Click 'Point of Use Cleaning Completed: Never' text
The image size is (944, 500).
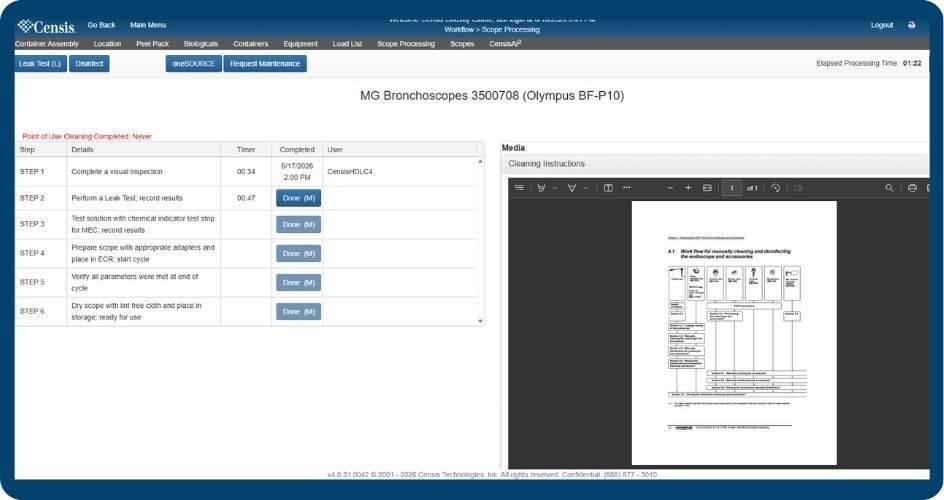click(x=87, y=137)
